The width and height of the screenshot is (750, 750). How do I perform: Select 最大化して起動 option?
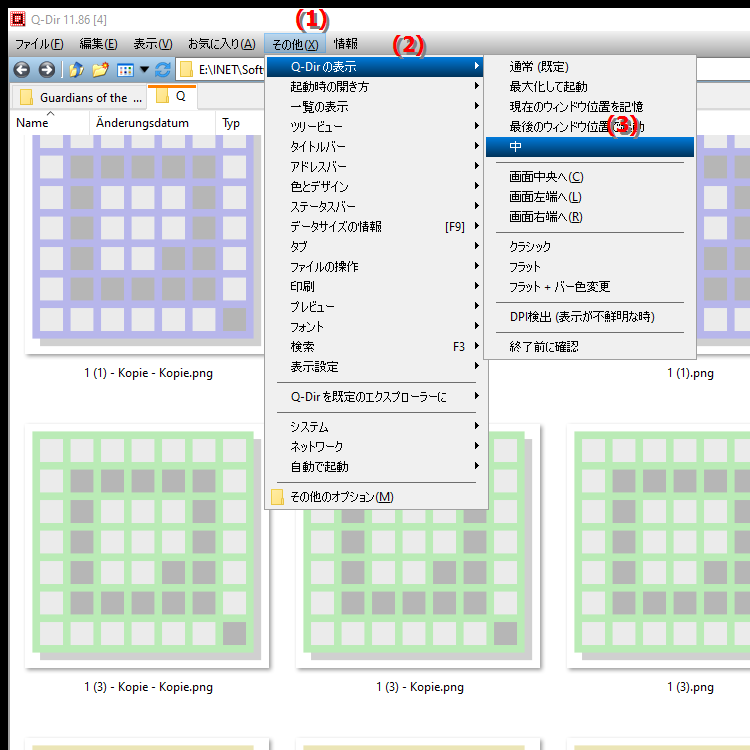[590, 87]
